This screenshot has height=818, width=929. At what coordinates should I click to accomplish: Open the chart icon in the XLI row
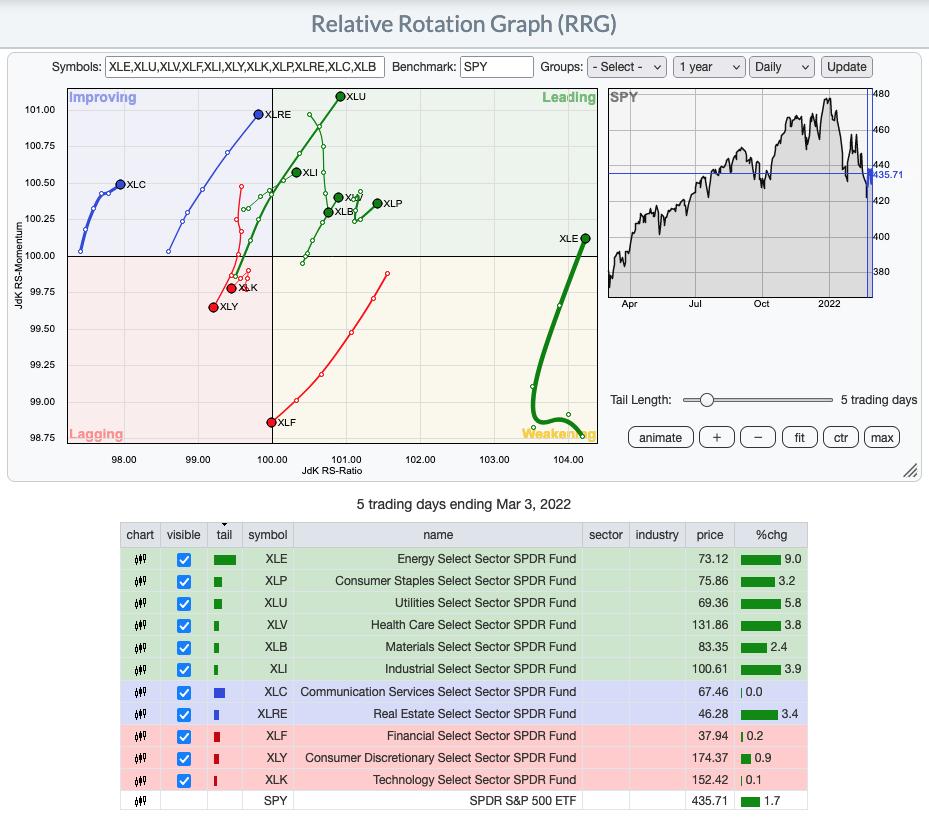pos(140,669)
